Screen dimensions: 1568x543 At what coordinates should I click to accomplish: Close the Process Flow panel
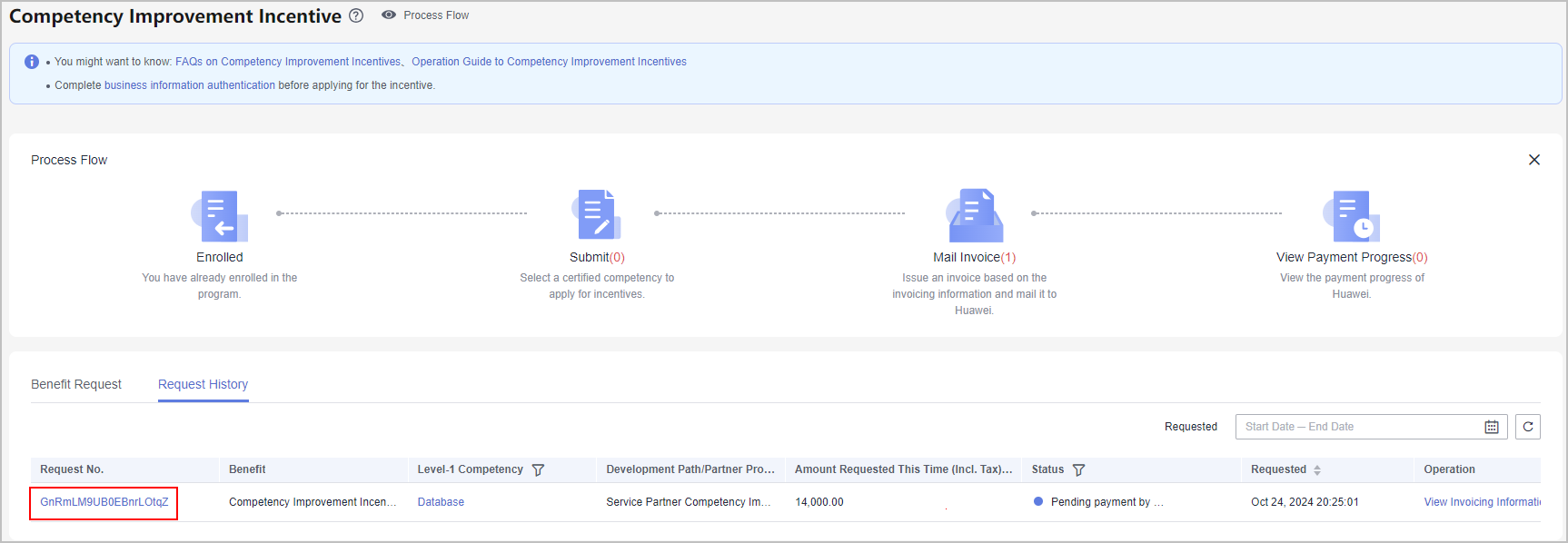point(1534,160)
